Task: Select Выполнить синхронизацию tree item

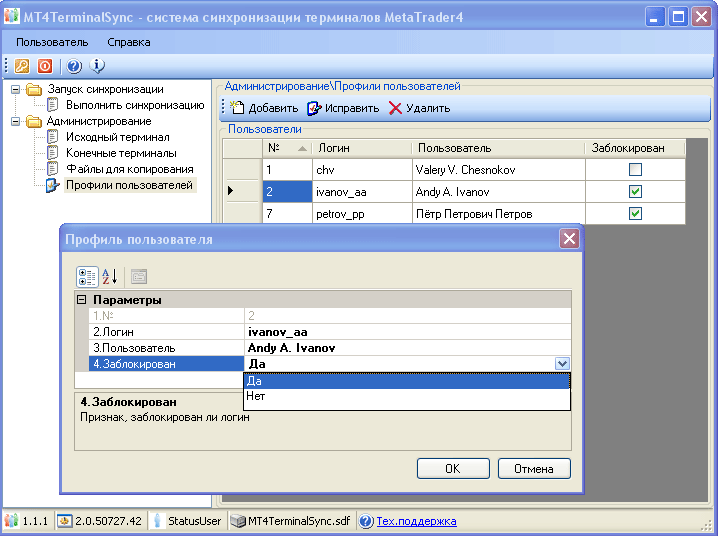Action: coord(135,105)
